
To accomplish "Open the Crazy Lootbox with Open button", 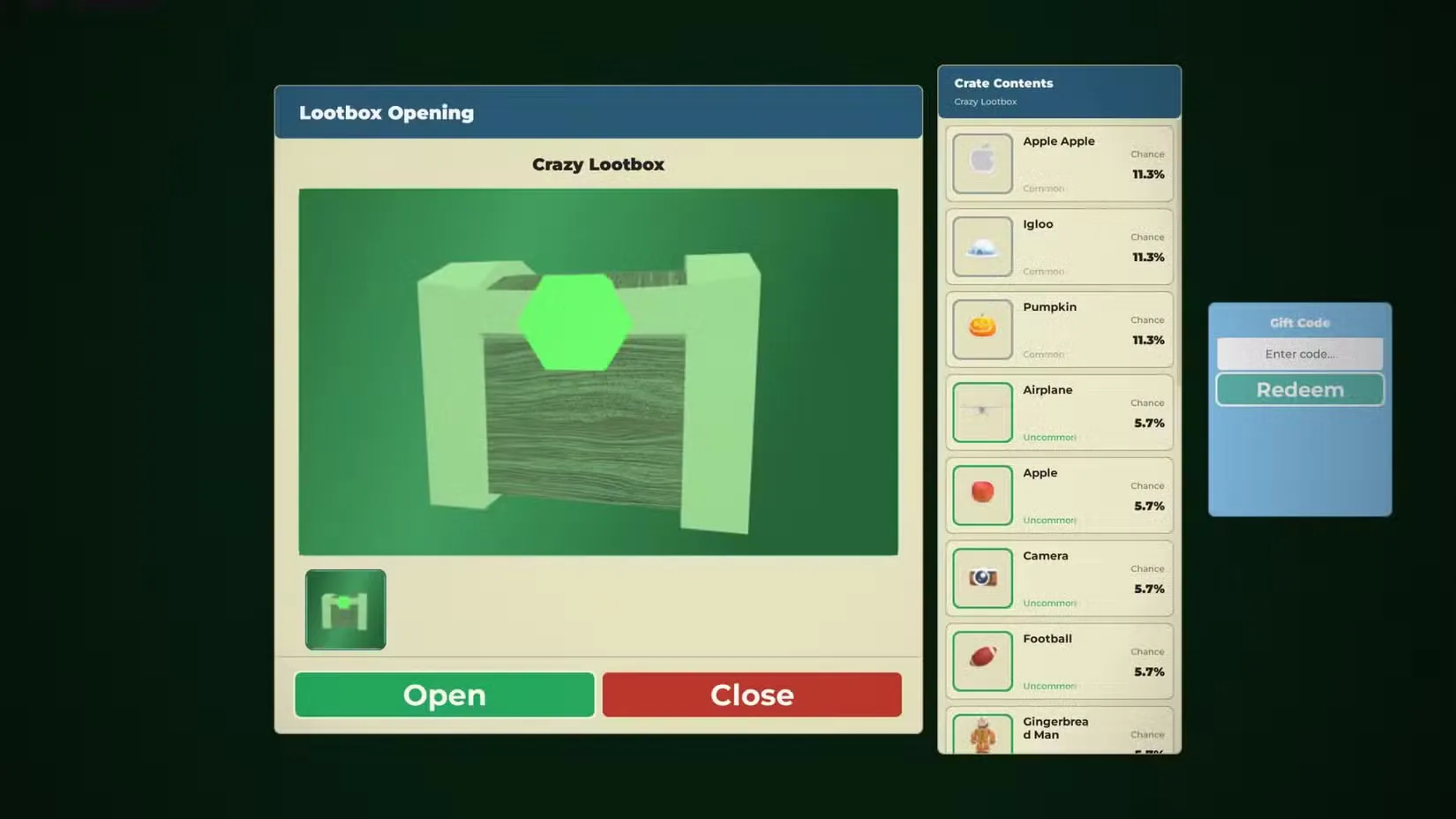I will 444,695.
